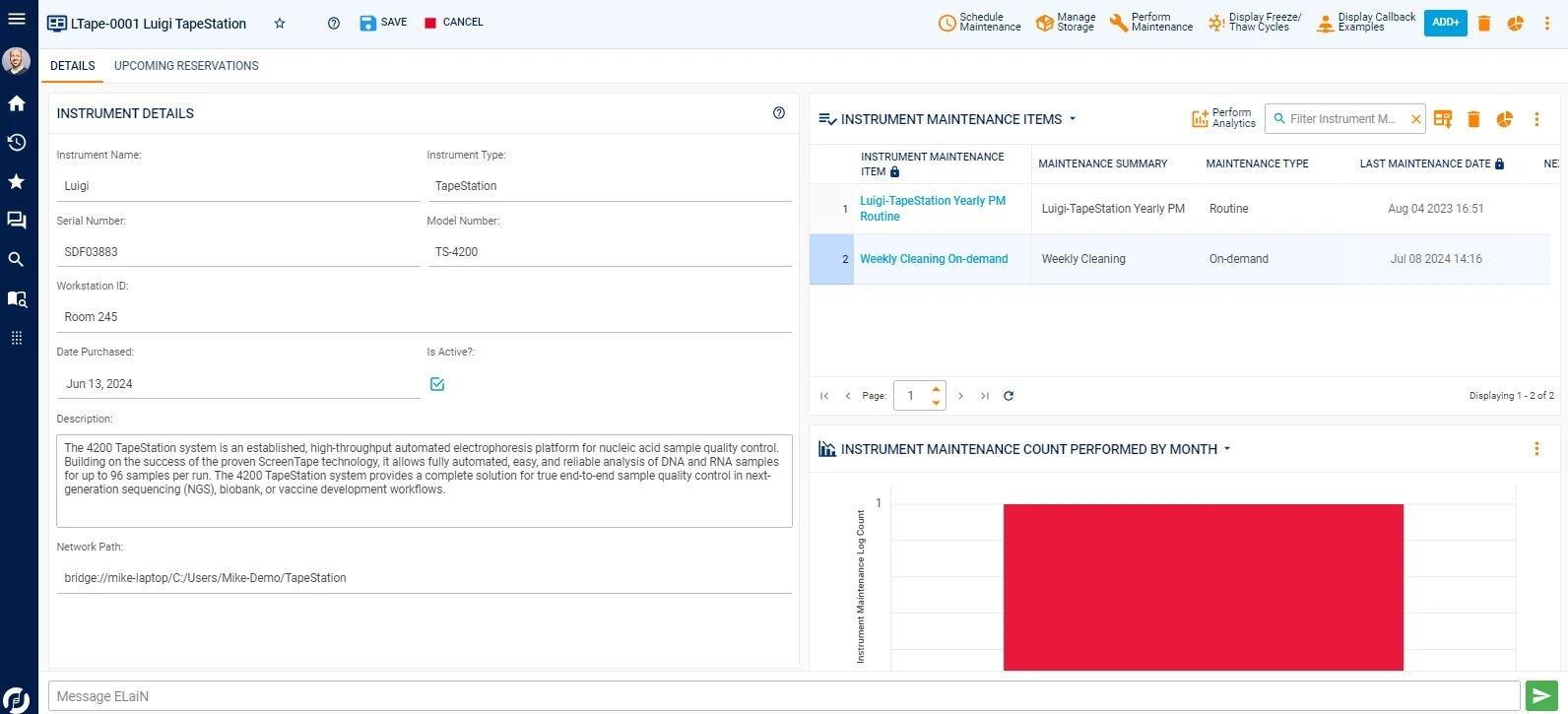The height and width of the screenshot is (714, 1568).
Task: Increase page number with stepper up arrow
Action: pyautogui.click(x=936, y=389)
